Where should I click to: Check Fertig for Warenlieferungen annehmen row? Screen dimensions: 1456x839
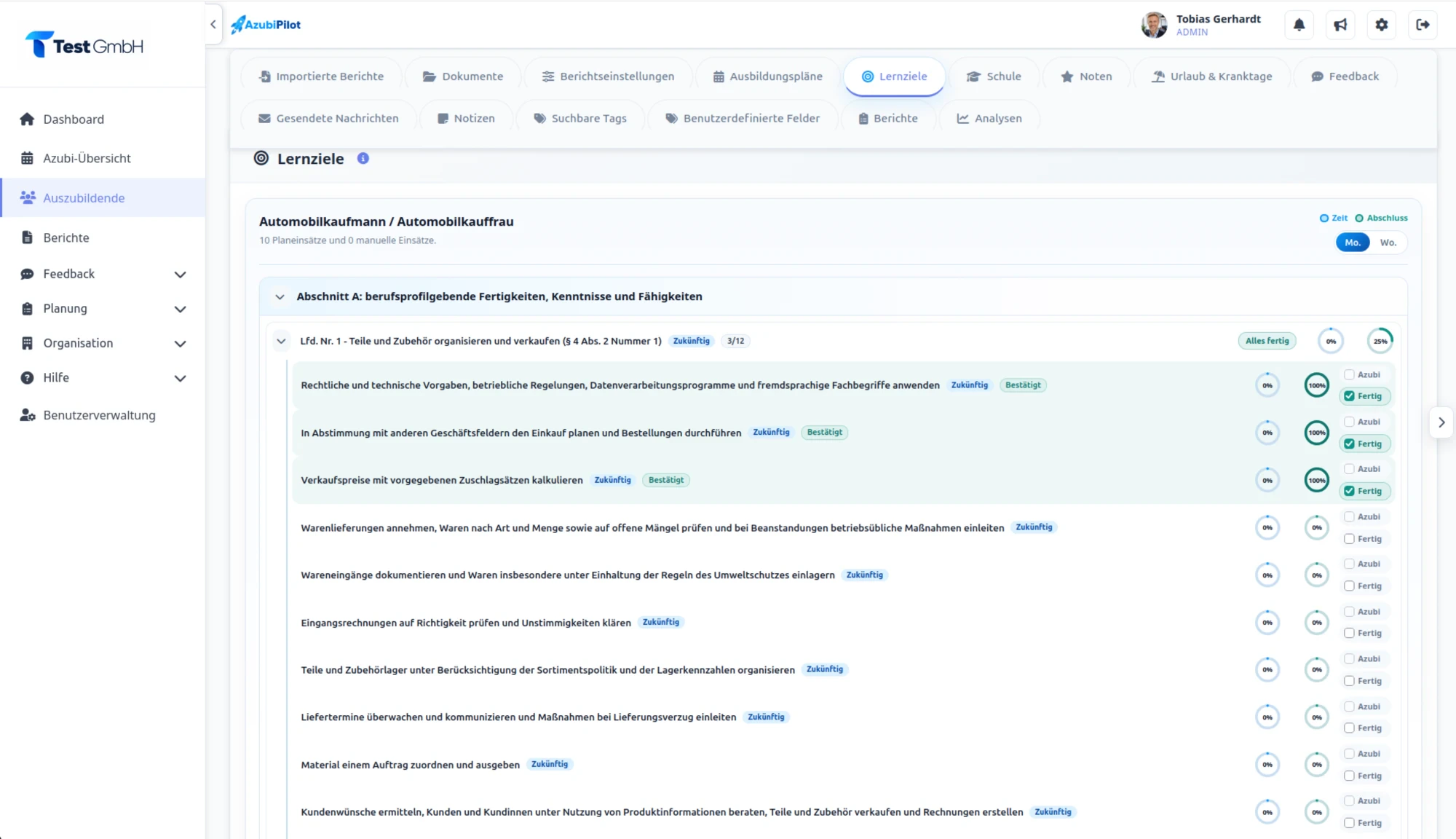pyautogui.click(x=1349, y=539)
